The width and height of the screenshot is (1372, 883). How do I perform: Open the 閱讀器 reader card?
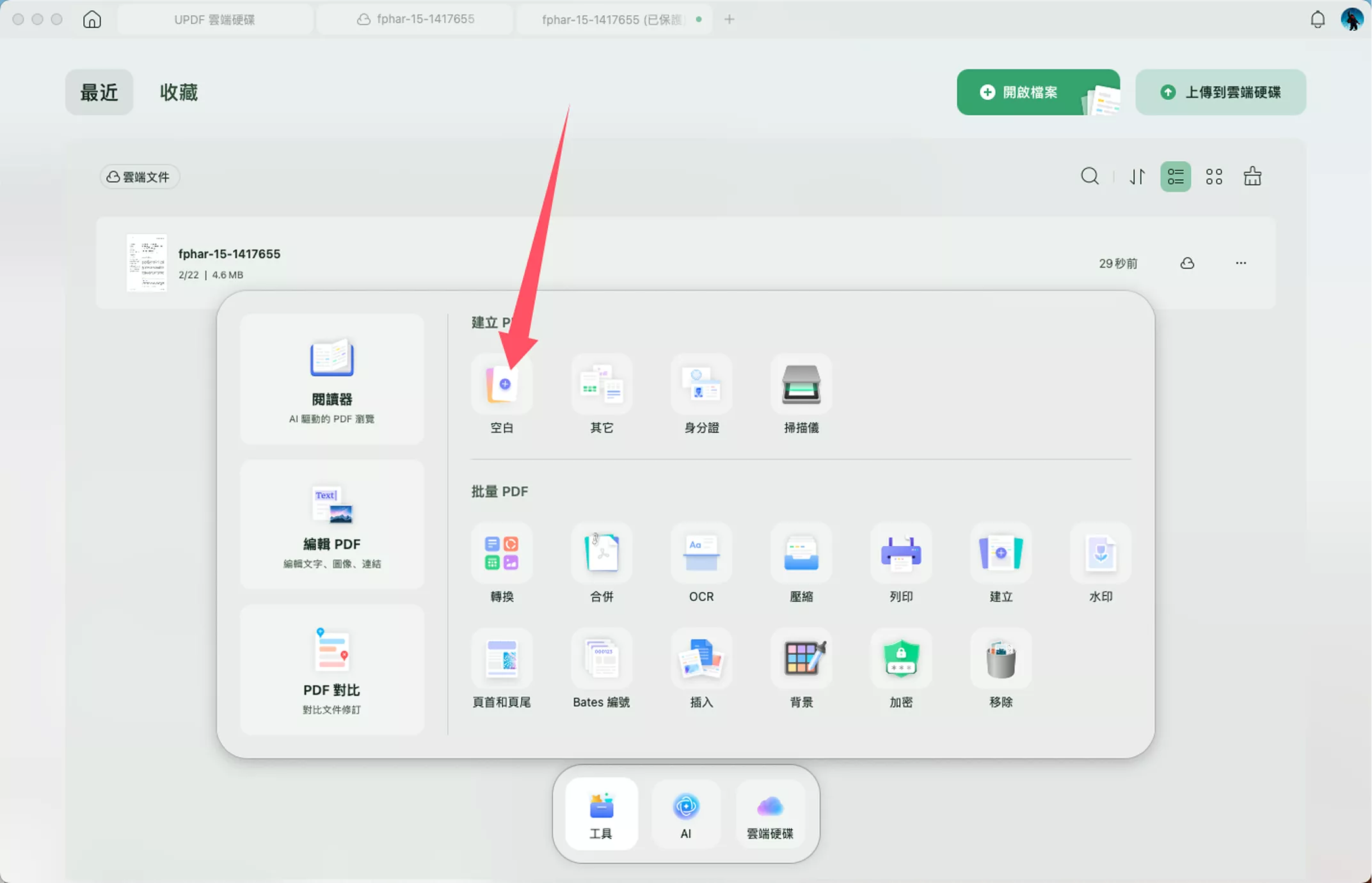332,379
